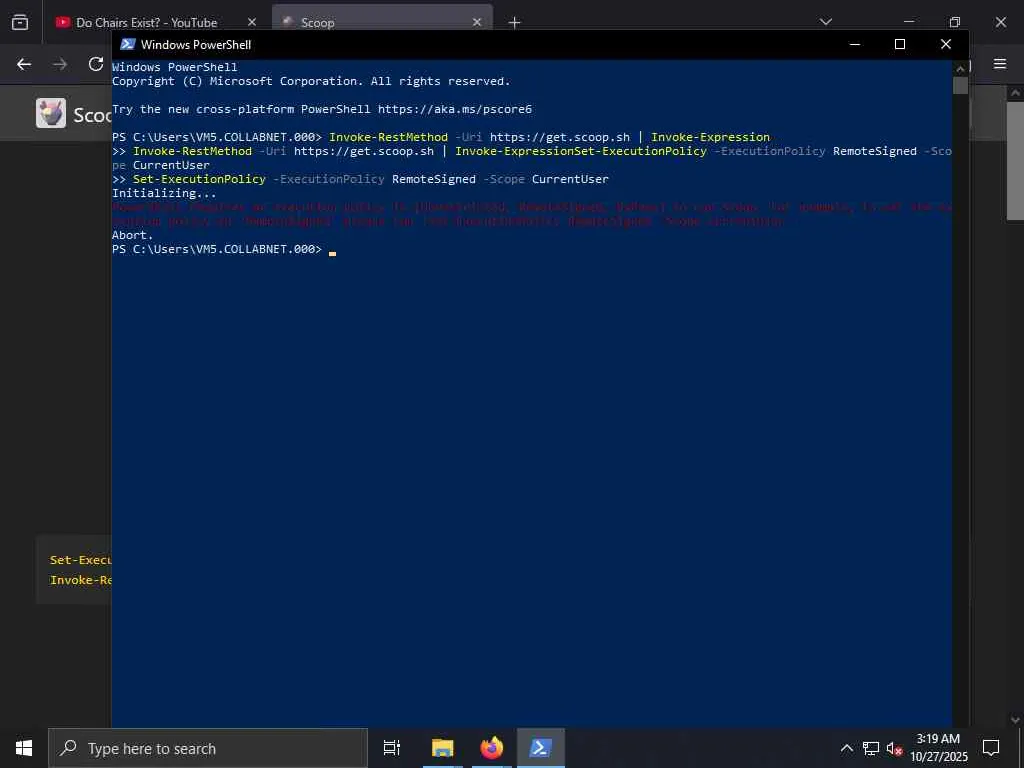
Task: Click the PowerShell prompt cursor line
Action: pos(223,249)
